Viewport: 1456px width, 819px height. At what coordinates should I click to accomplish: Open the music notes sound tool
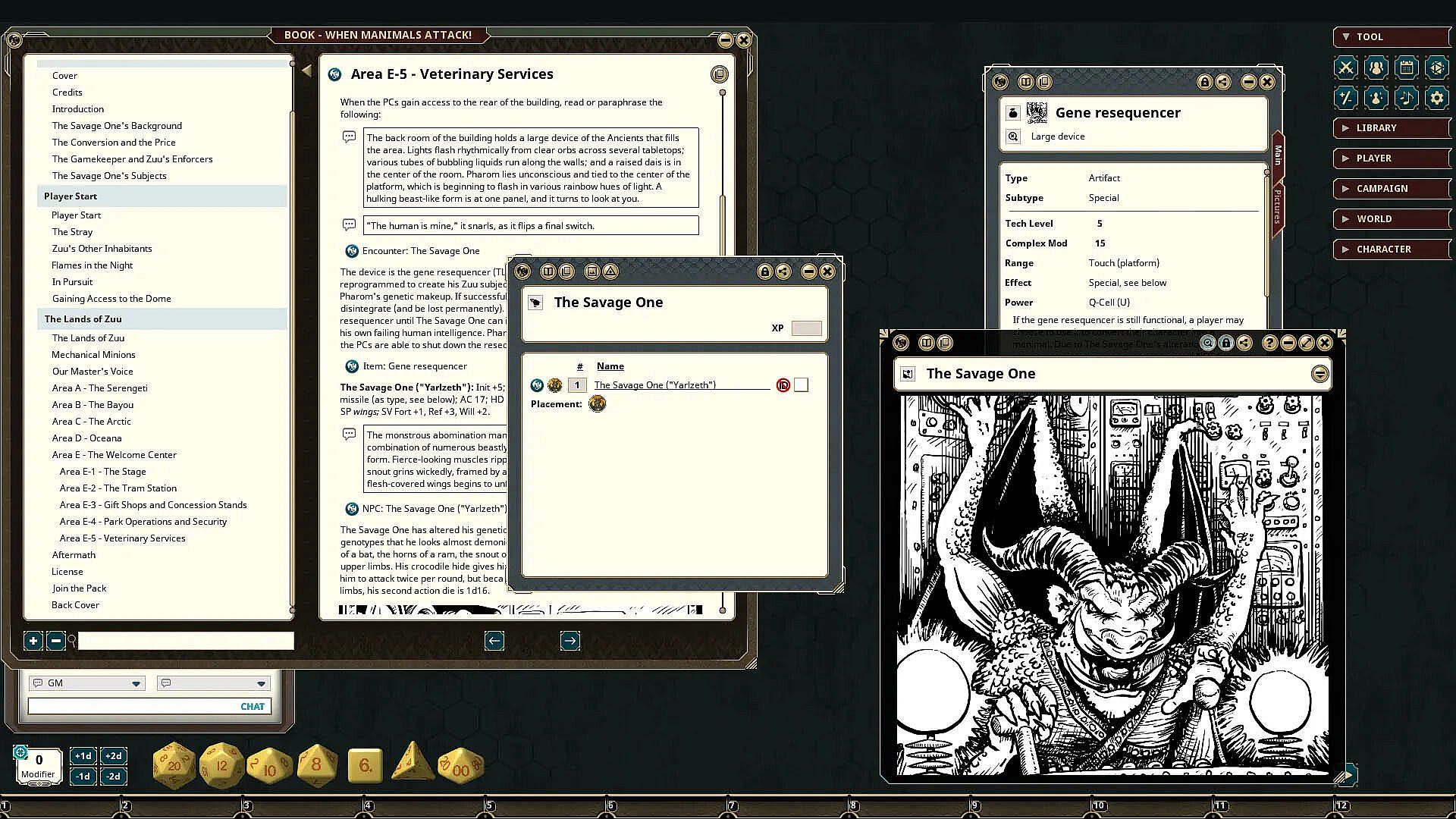click(x=1406, y=98)
